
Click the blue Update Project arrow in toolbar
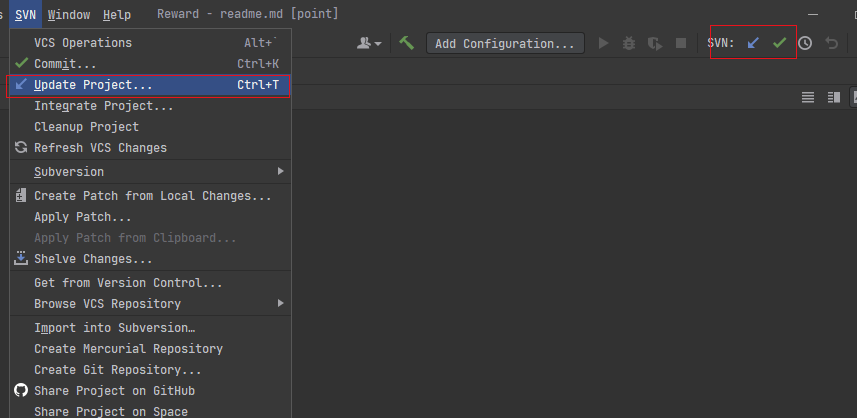point(753,43)
